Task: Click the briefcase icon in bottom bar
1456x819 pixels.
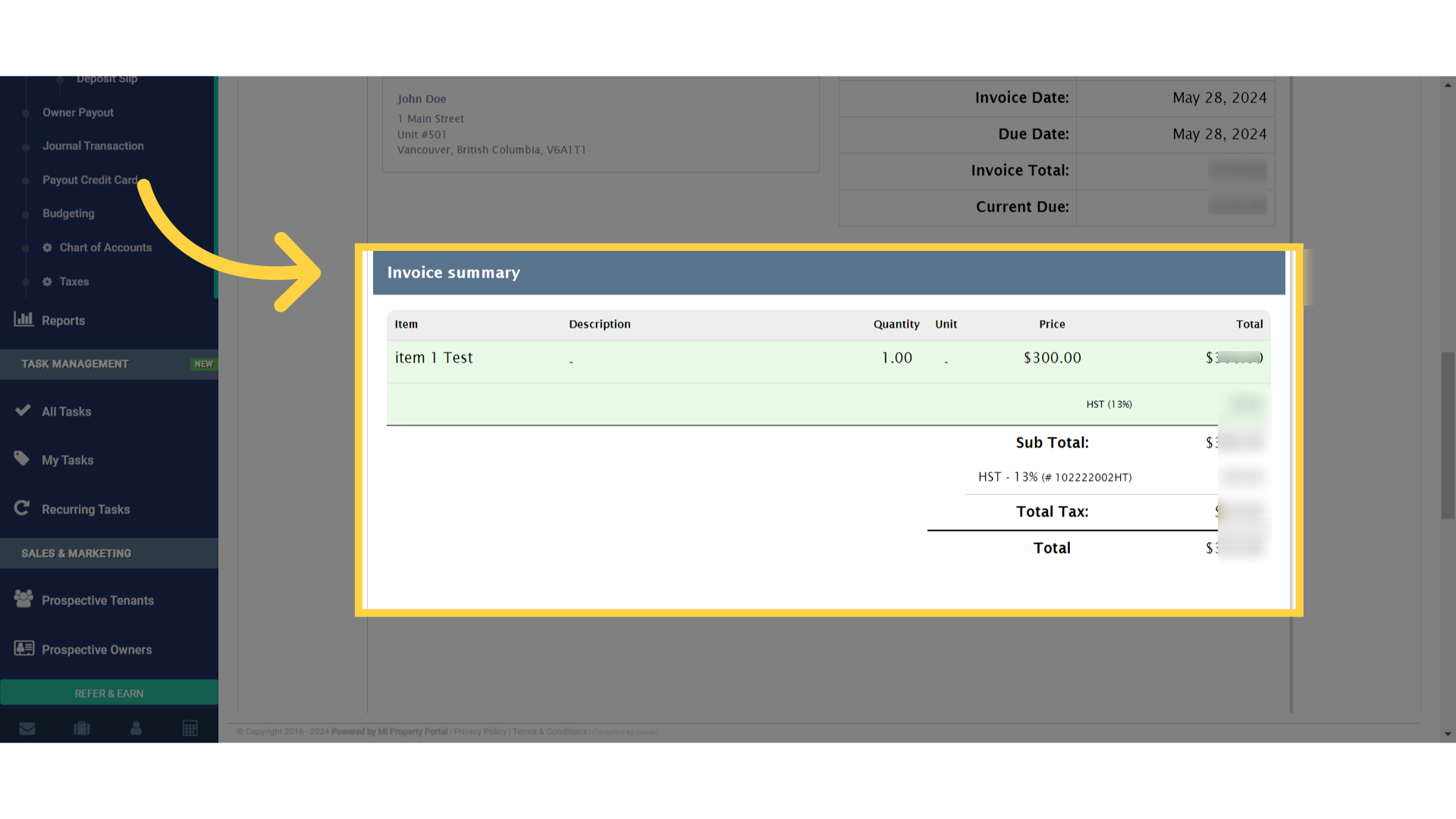Action: (x=82, y=728)
